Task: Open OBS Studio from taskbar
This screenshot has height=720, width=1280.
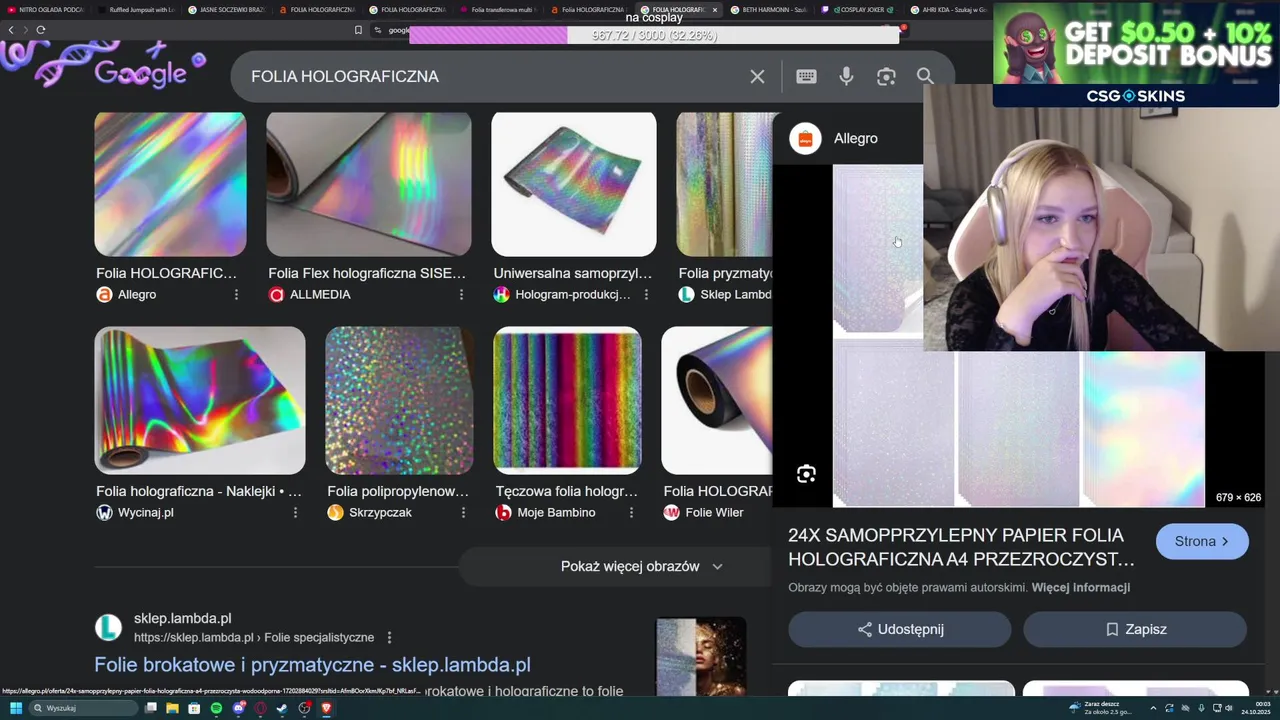Action: [303, 708]
